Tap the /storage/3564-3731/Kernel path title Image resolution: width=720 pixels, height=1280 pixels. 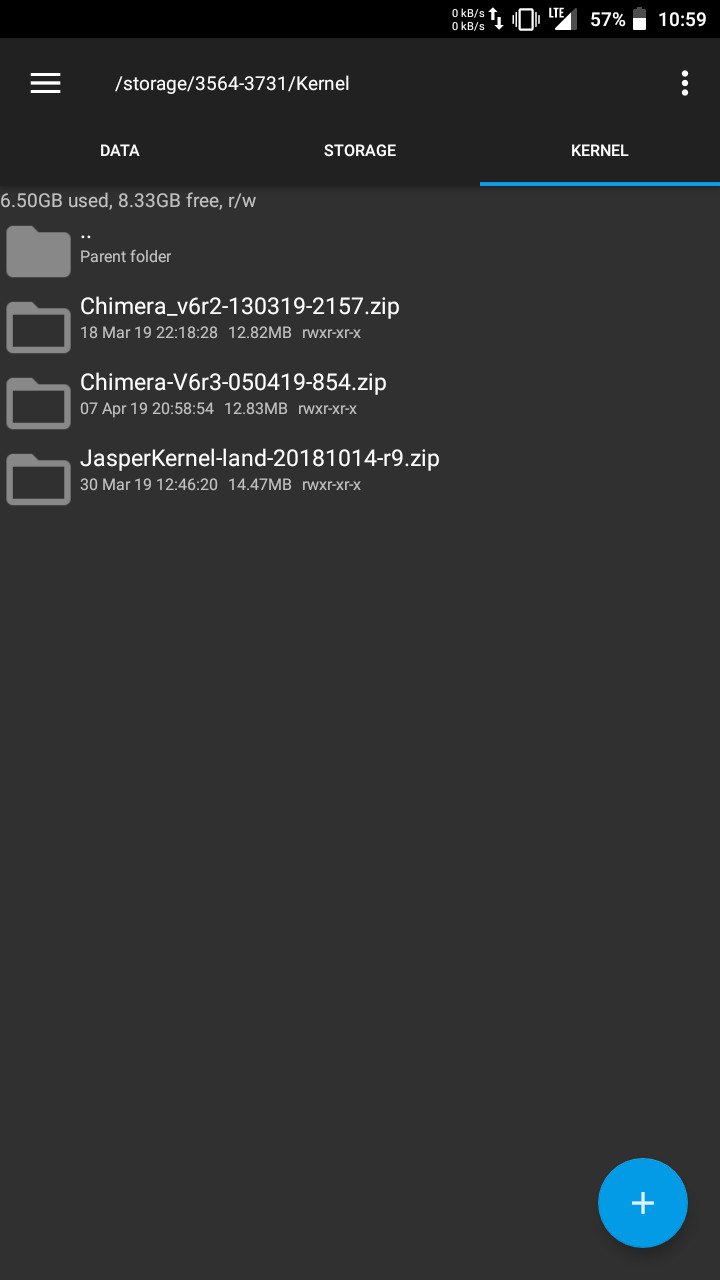(x=232, y=84)
